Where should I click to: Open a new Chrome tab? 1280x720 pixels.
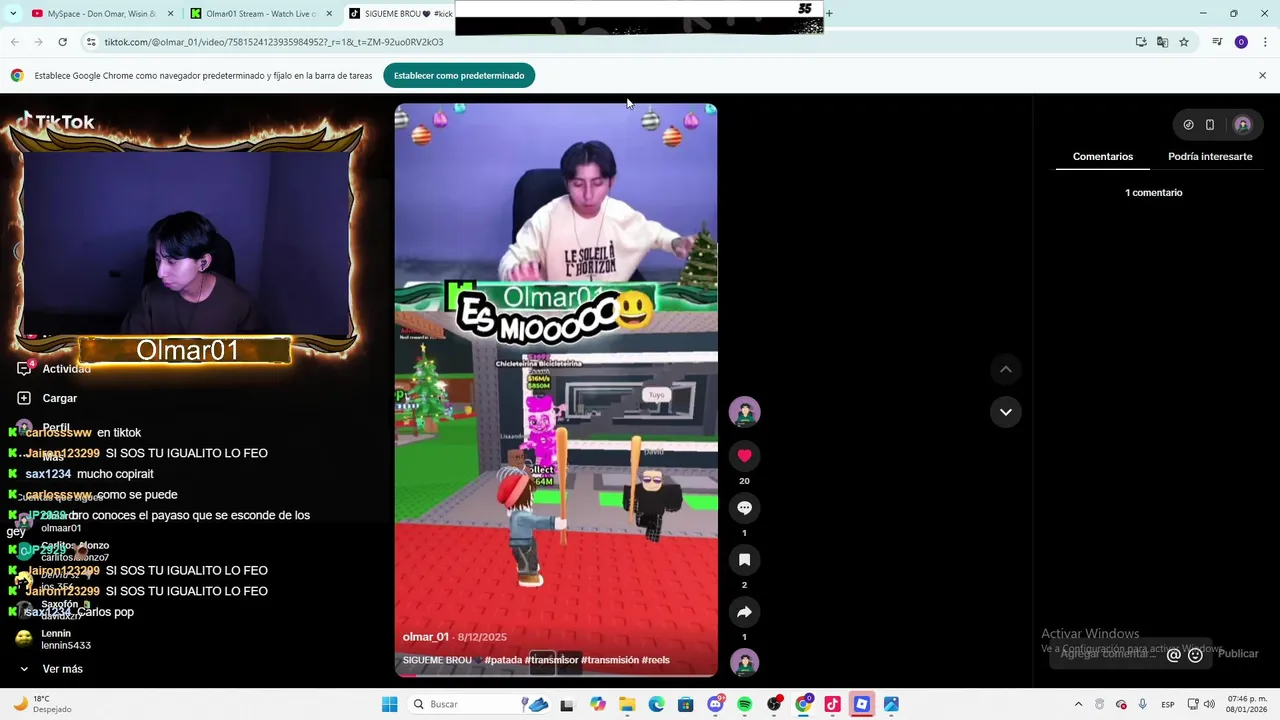click(x=829, y=13)
